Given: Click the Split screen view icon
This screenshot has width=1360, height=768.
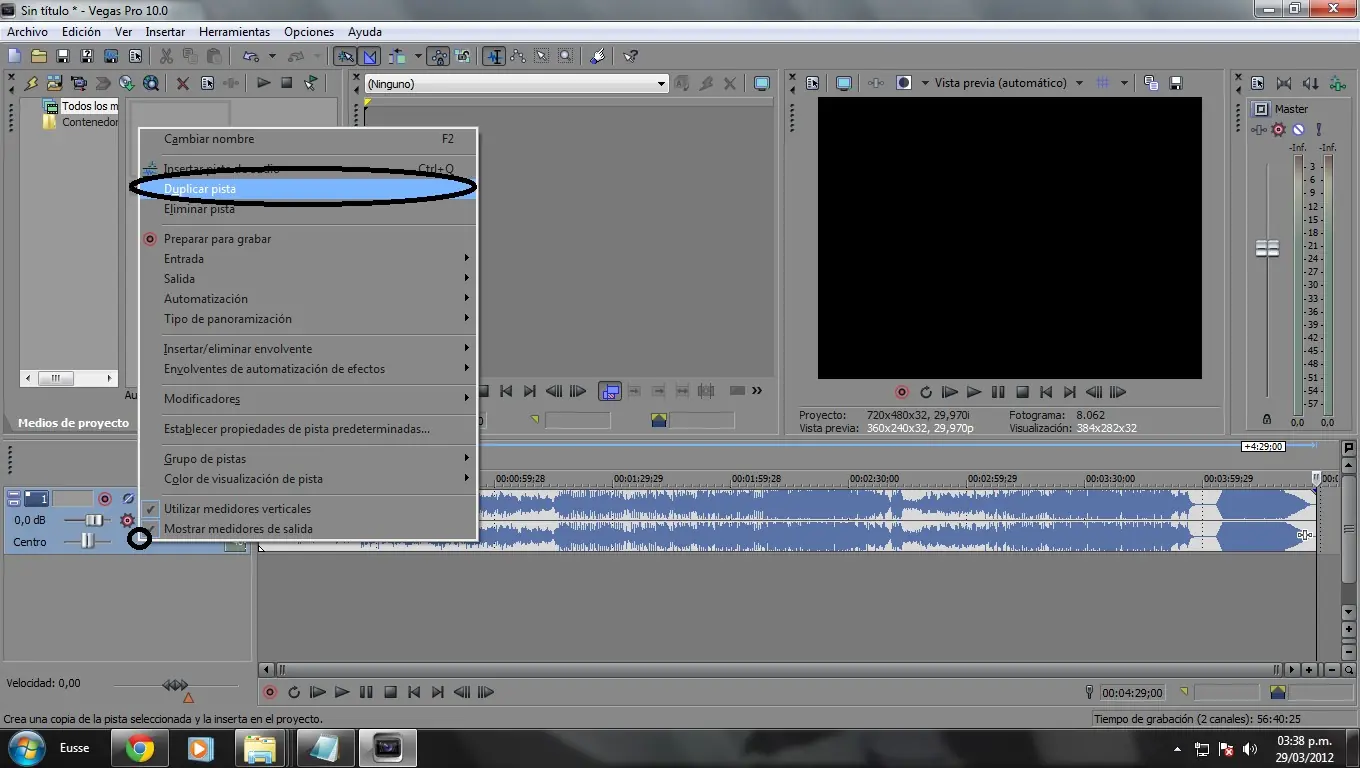Looking at the screenshot, I should [905, 83].
